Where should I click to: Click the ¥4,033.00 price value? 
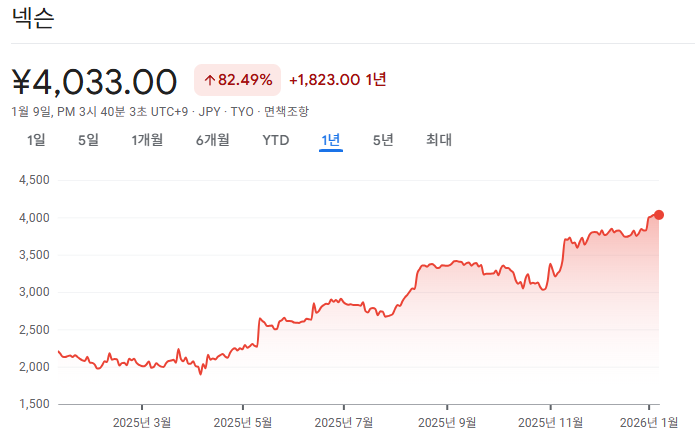pos(94,81)
